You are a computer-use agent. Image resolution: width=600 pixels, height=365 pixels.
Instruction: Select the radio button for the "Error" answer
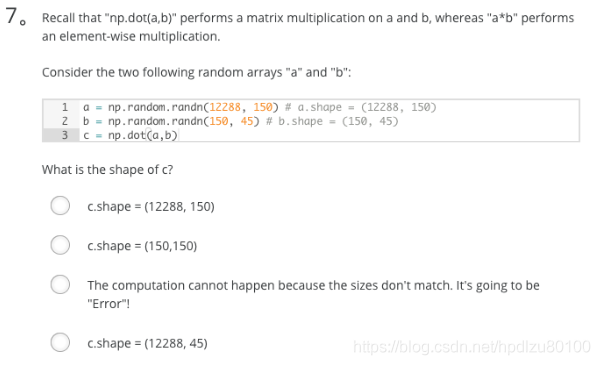point(60,284)
